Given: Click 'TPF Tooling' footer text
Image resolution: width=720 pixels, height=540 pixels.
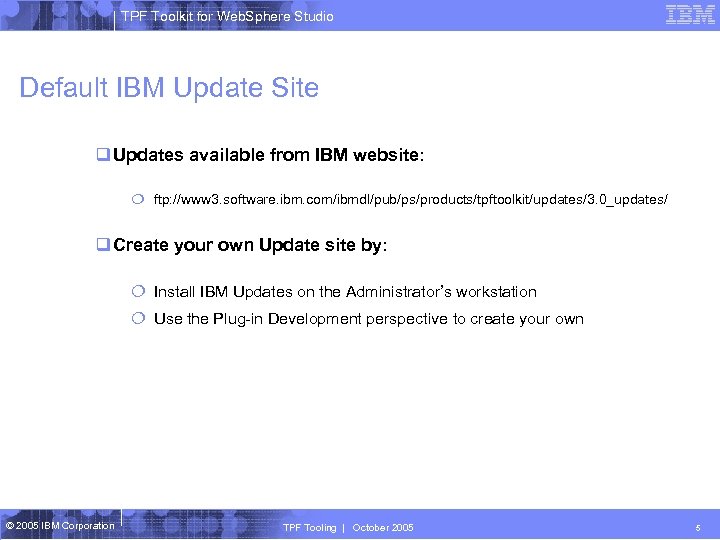Looking at the screenshot, I should [x=309, y=528].
